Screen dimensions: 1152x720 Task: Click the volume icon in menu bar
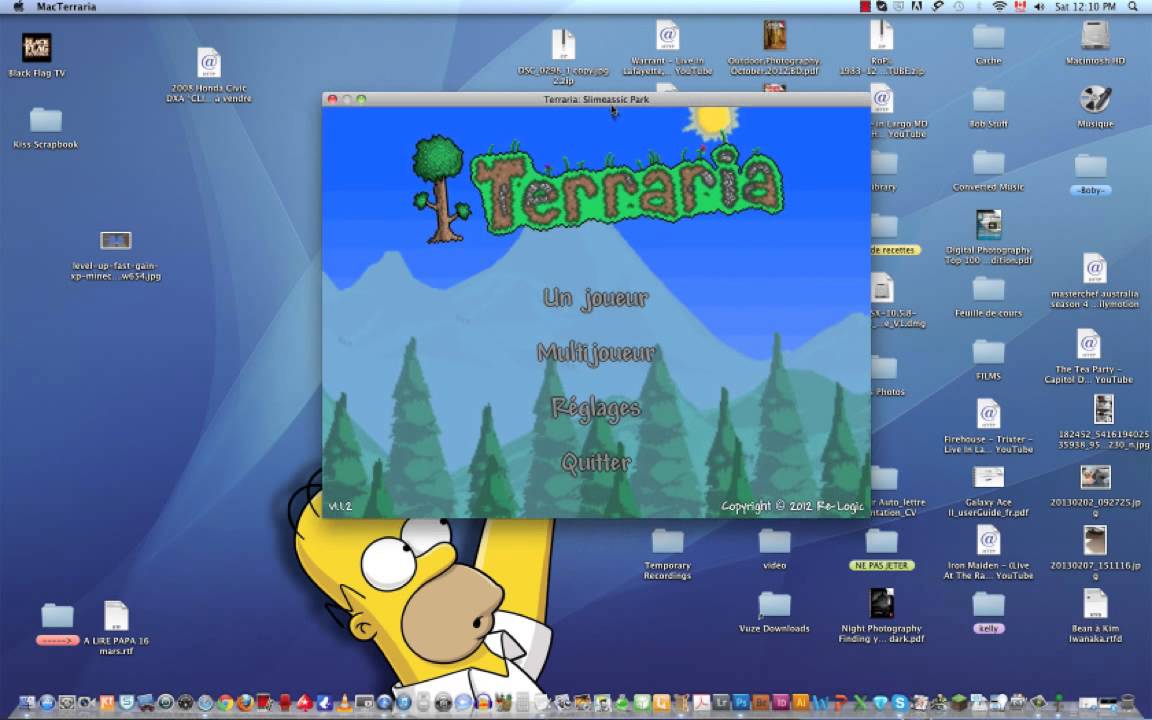click(1039, 7)
